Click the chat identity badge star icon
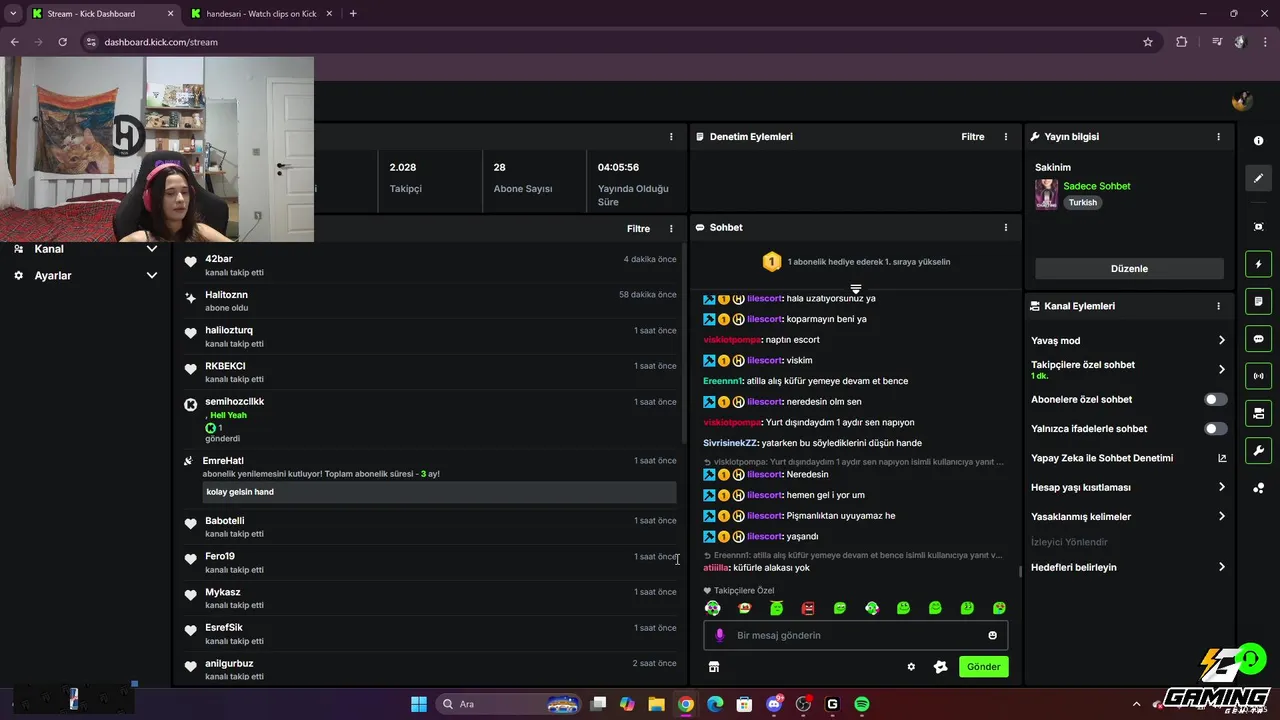 click(x=940, y=667)
